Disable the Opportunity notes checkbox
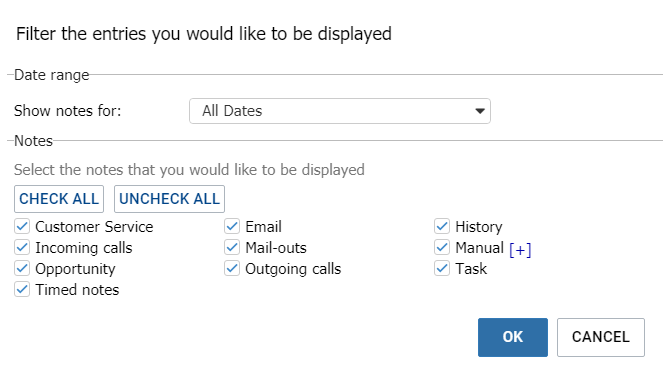Viewport: 670px width, 366px height. click(x=22, y=268)
